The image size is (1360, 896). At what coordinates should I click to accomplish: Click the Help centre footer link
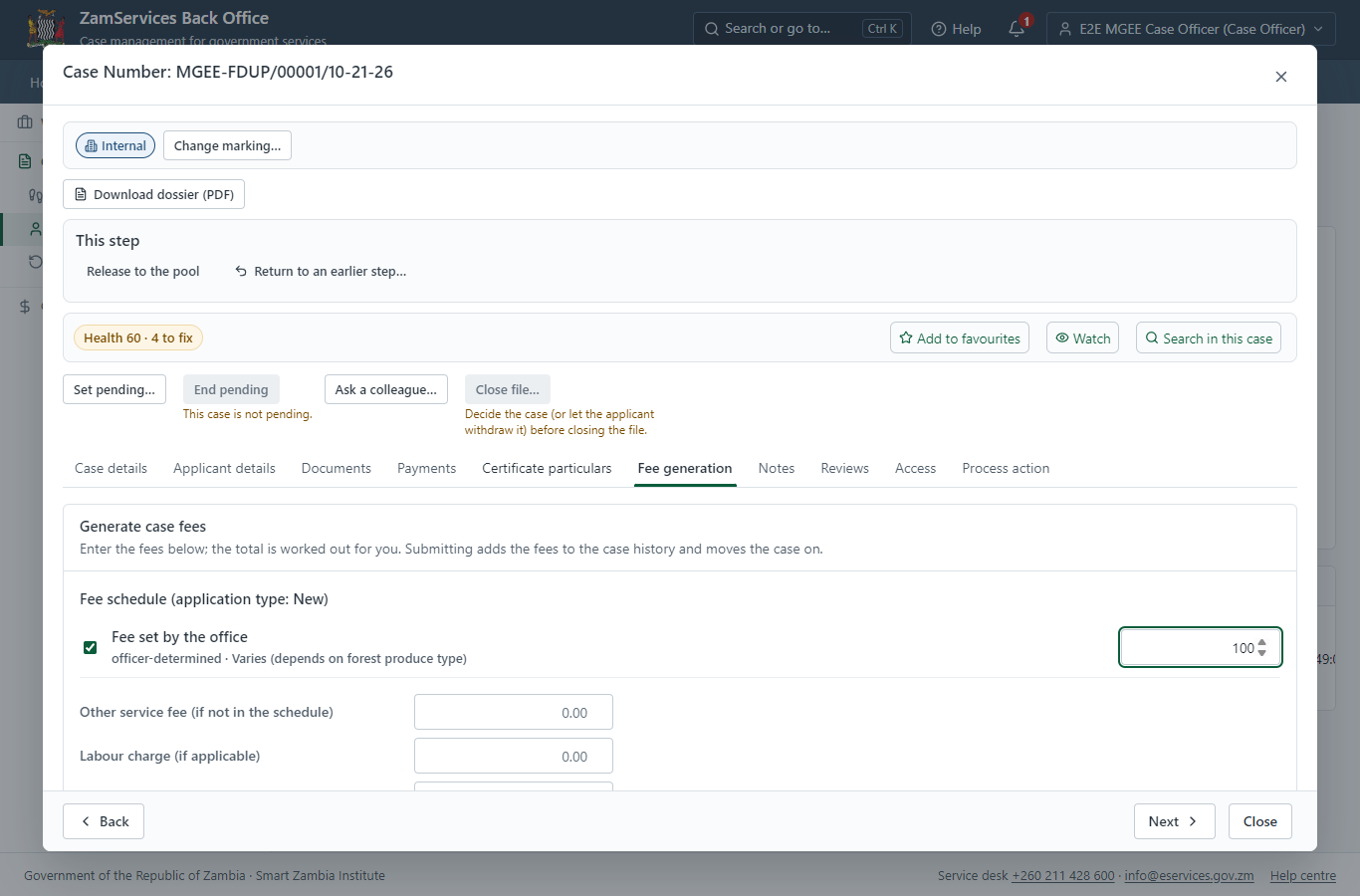click(1303, 876)
